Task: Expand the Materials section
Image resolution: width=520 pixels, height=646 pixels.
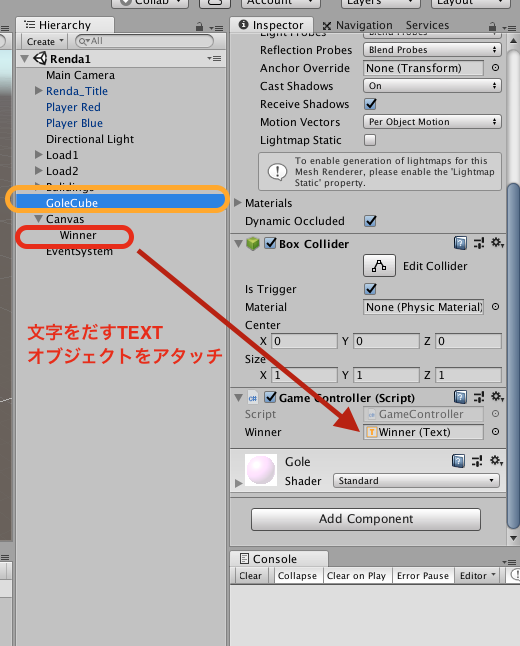Action: [238, 203]
